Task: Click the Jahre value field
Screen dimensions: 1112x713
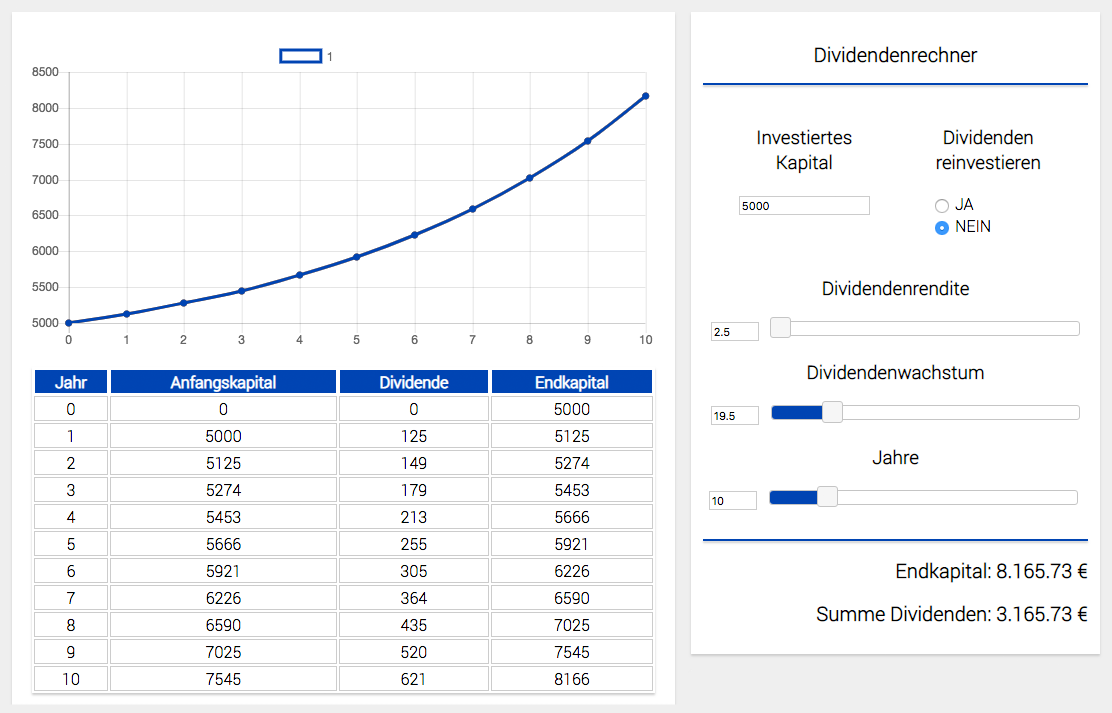Action: coord(733,500)
